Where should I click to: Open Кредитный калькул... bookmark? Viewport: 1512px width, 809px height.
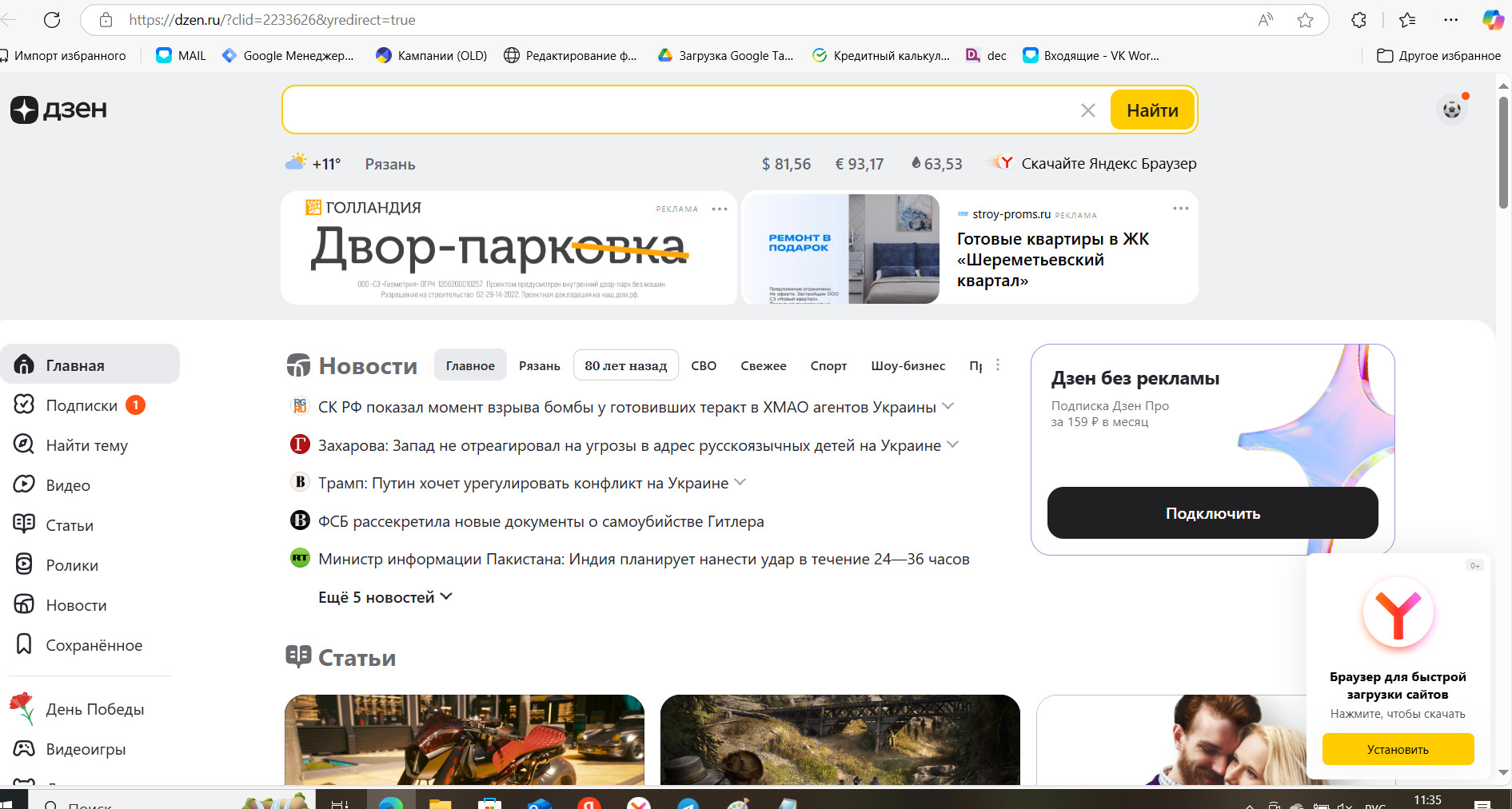click(881, 55)
